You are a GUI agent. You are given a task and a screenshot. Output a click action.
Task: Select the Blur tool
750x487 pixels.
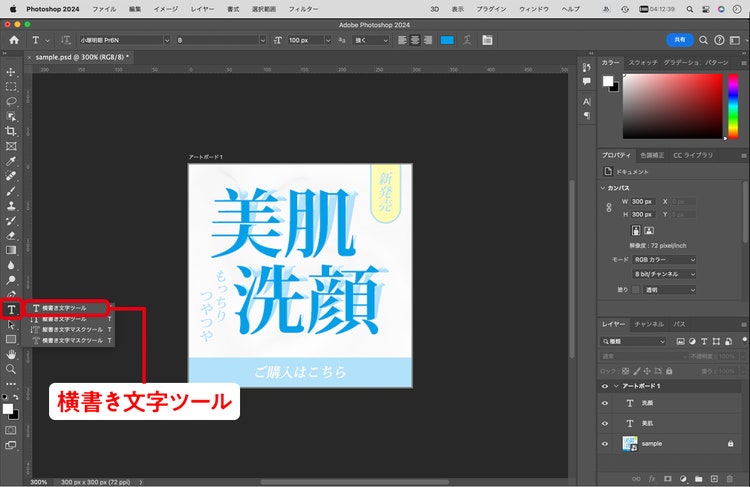tap(11, 265)
